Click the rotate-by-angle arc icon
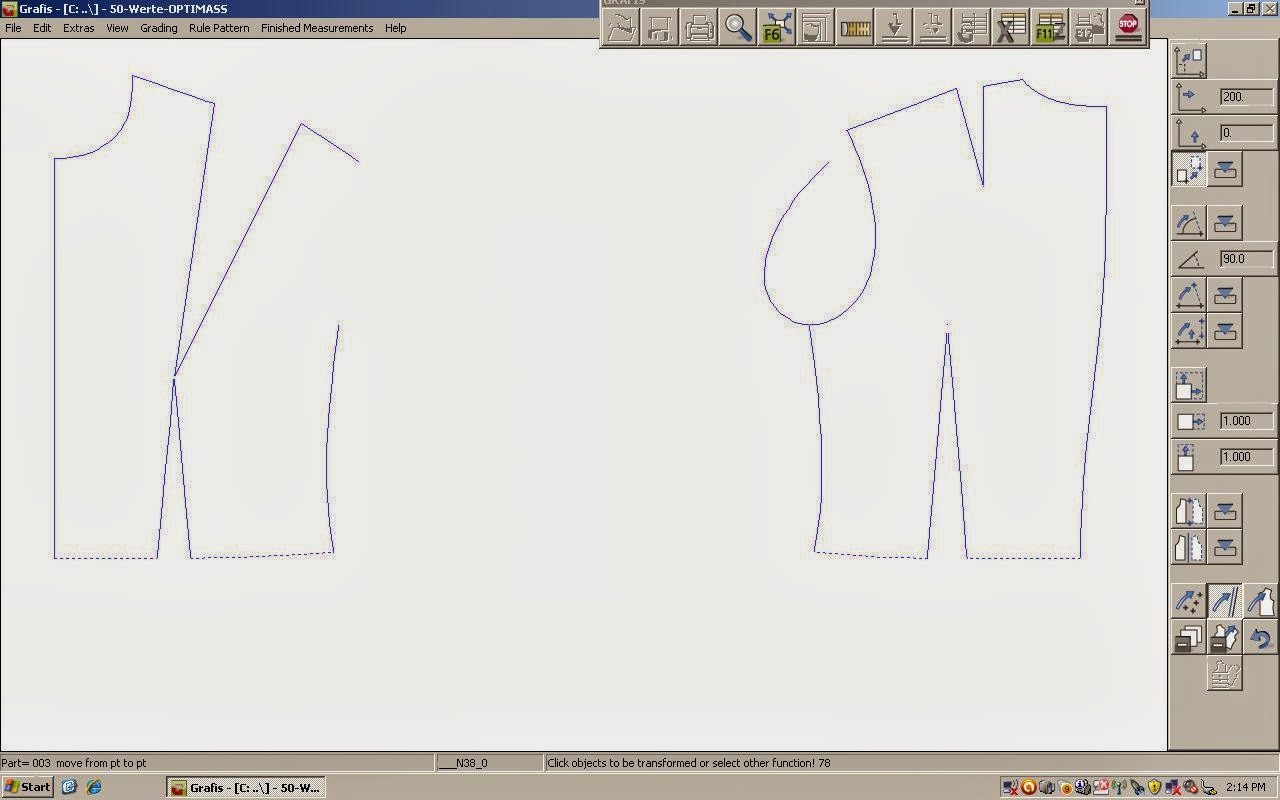 [x=1189, y=223]
